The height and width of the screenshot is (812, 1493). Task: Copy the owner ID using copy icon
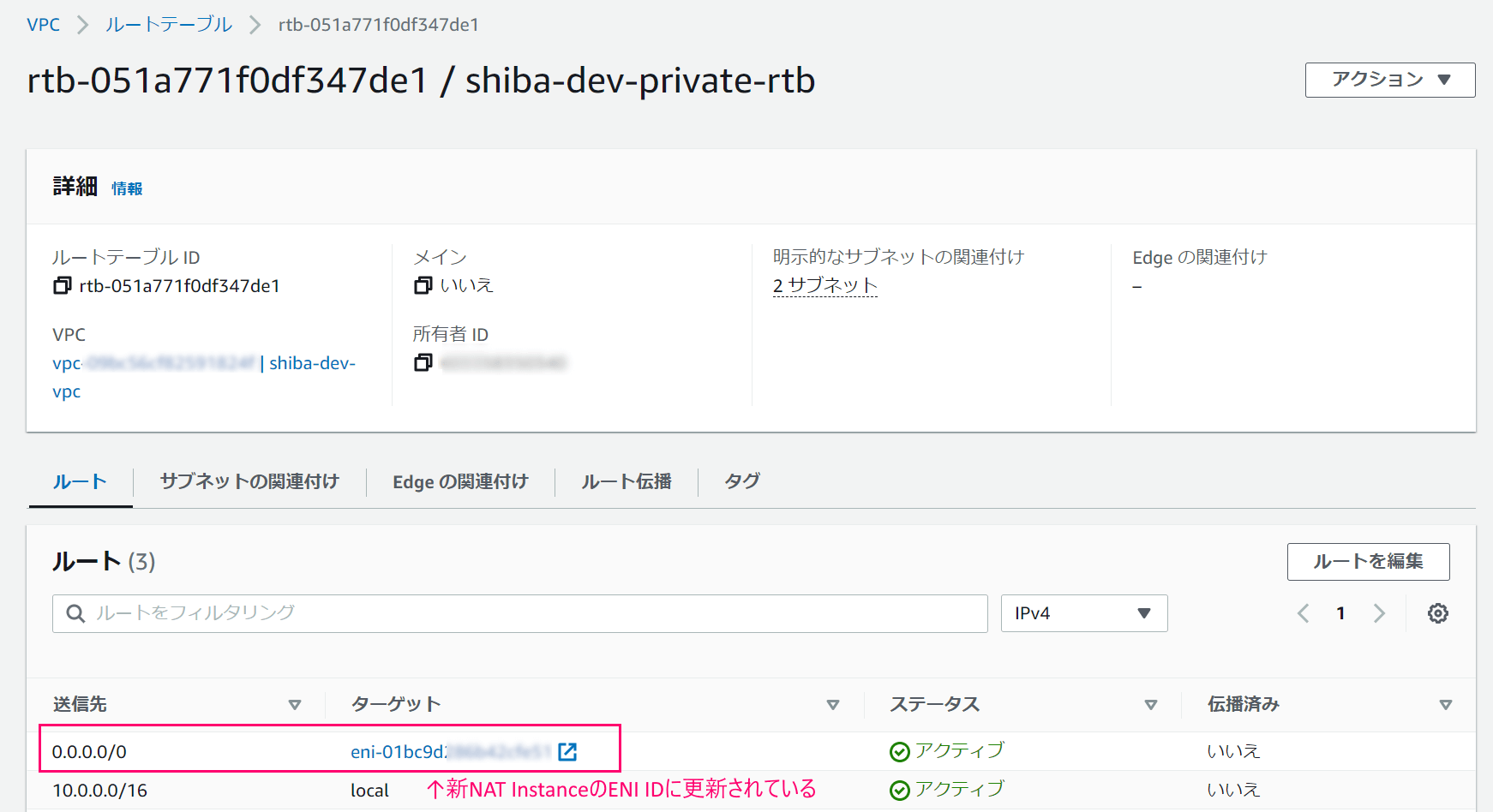[x=423, y=362]
